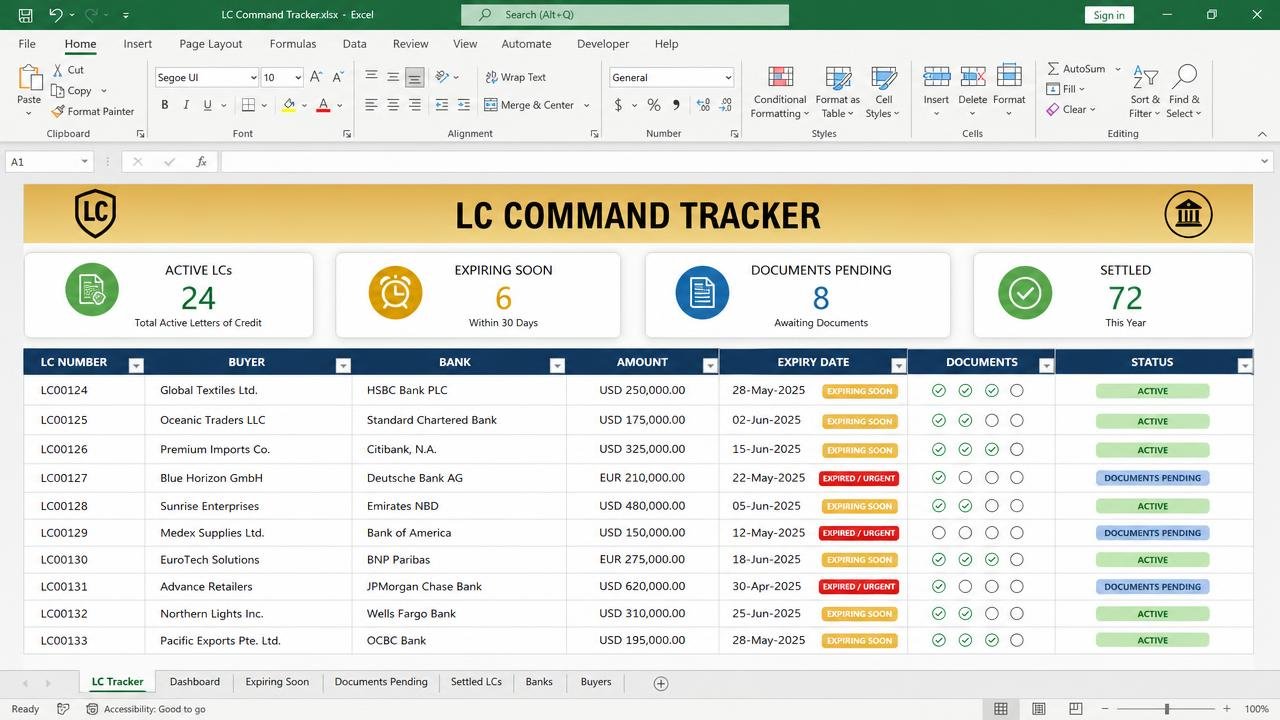Click the Percent Style icon
Image resolution: width=1280 pixels, height=720 pixels.
(x=653, y=105)
